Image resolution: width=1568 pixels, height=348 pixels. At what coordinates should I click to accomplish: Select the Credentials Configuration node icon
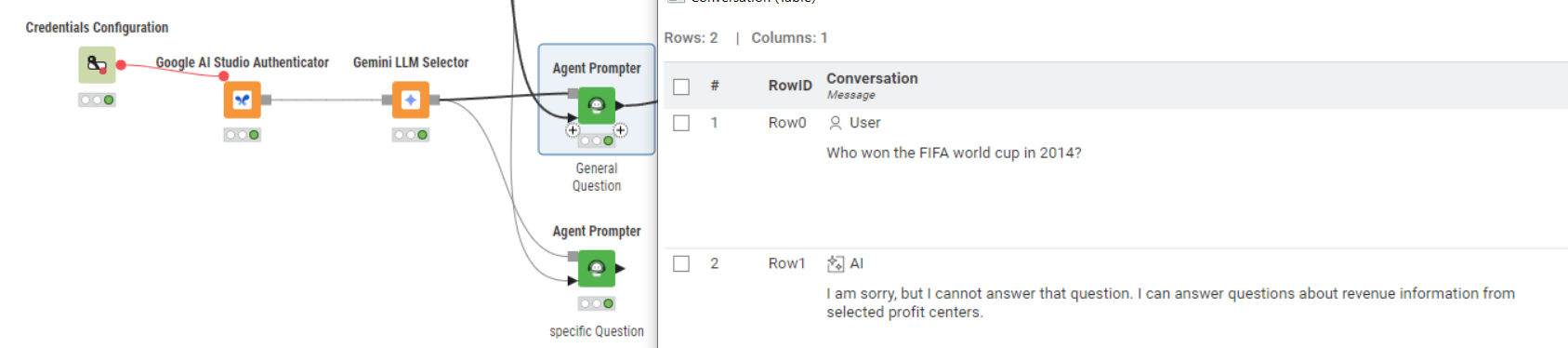[97, 64]
